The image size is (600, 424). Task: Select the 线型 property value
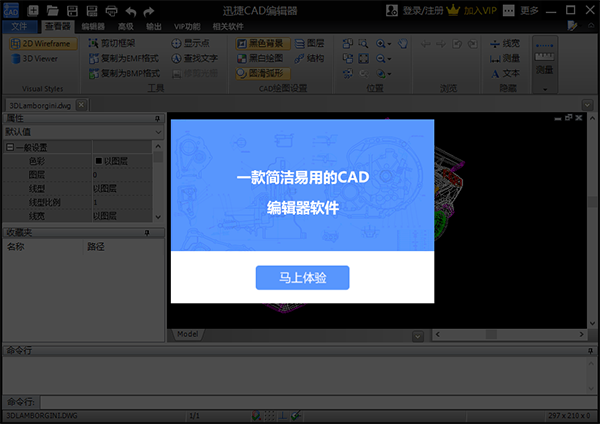(122, 189)
